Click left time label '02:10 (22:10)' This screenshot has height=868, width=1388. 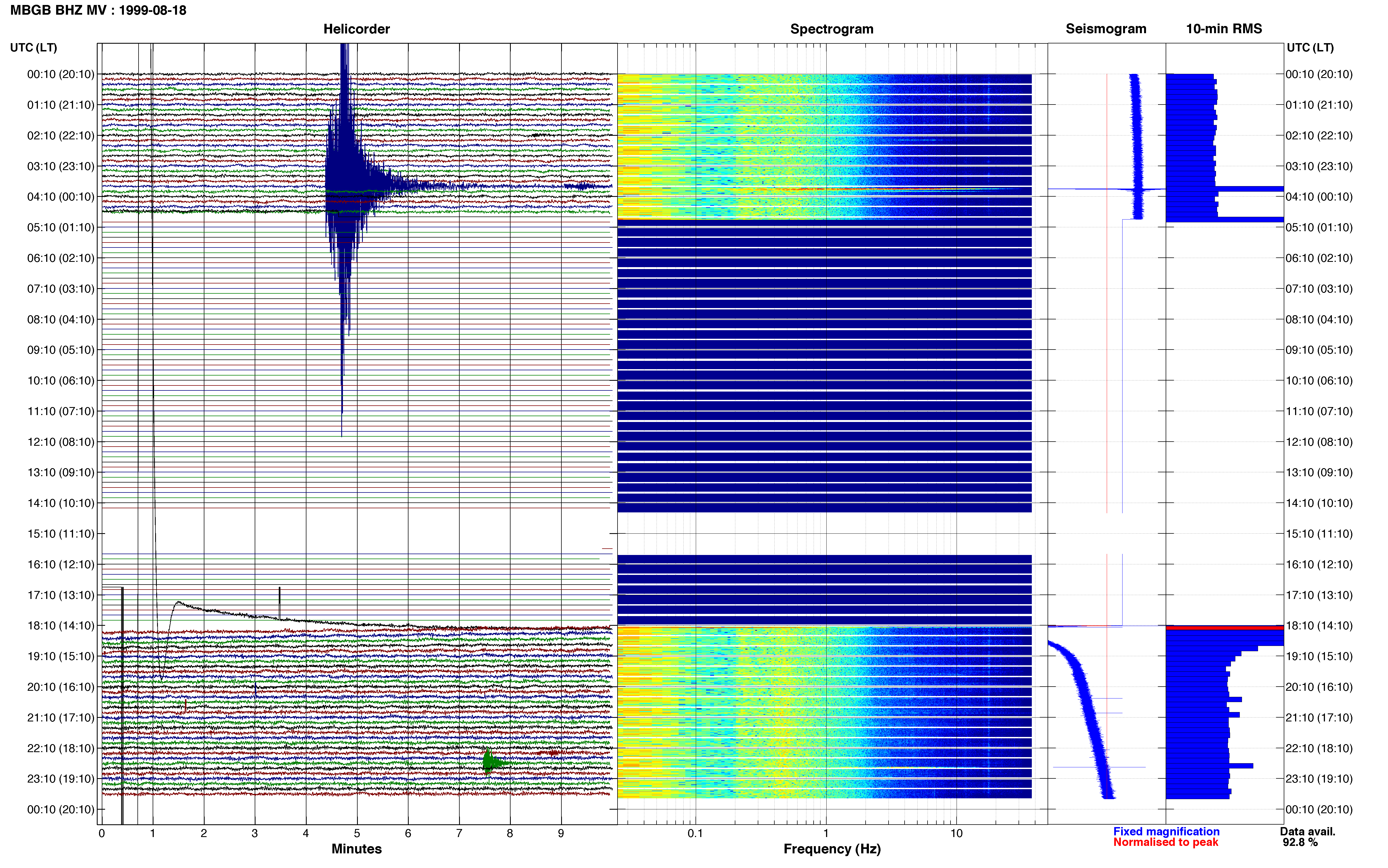[x=61, y=135]
